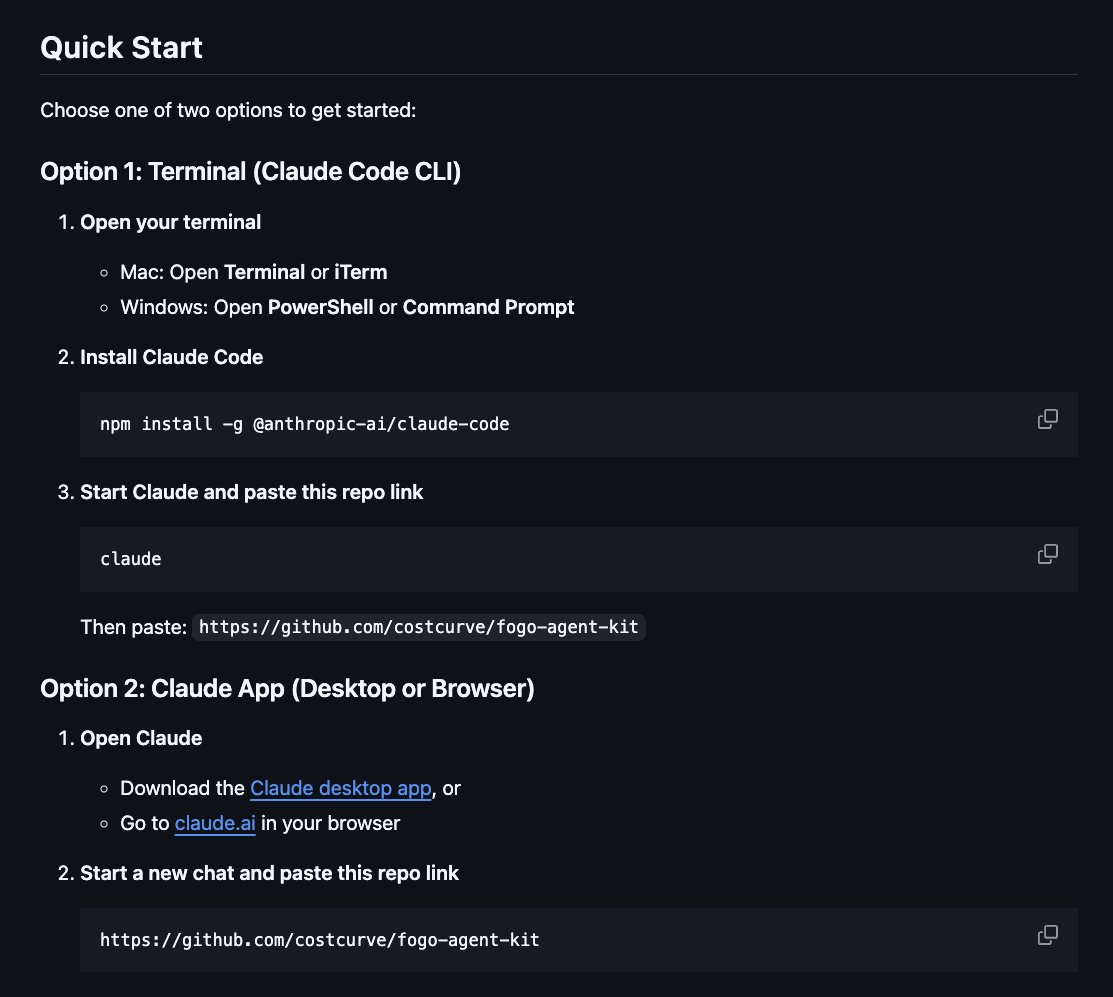
Task: Click the bold 'Command Prompt' text
Action: (488, 307)
